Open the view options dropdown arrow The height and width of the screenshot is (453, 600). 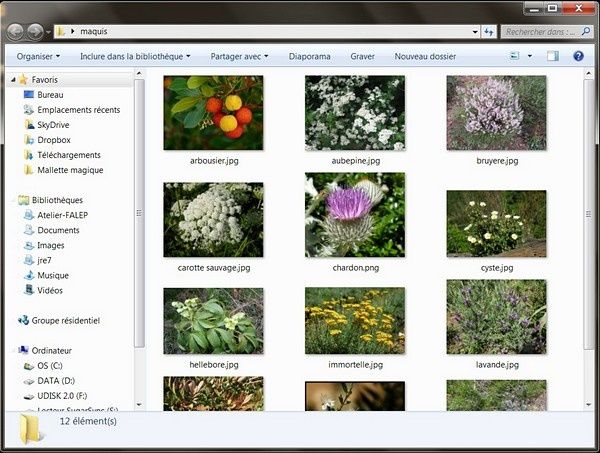[530, 56]
